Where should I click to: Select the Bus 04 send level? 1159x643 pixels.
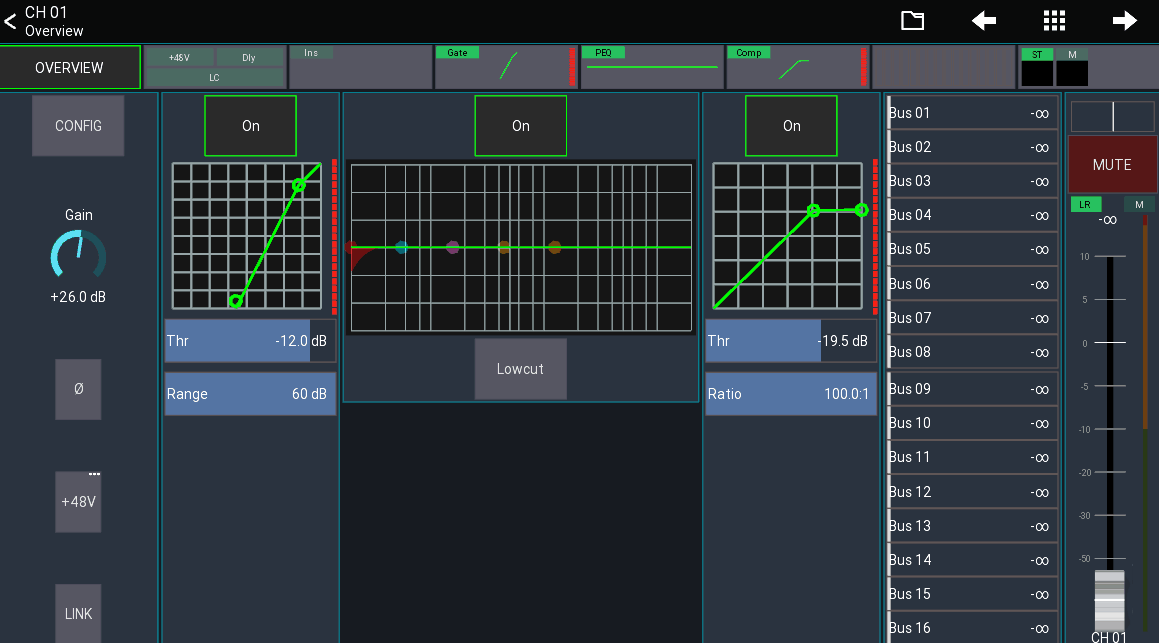[x=972, y=215]
